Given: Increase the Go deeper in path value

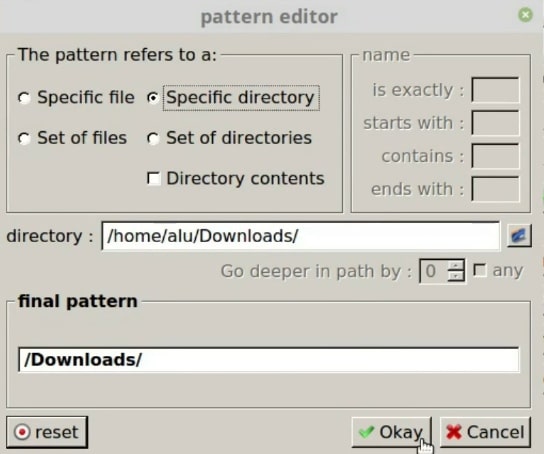Looking at the screenshot, I should click(x=456, y=266).
